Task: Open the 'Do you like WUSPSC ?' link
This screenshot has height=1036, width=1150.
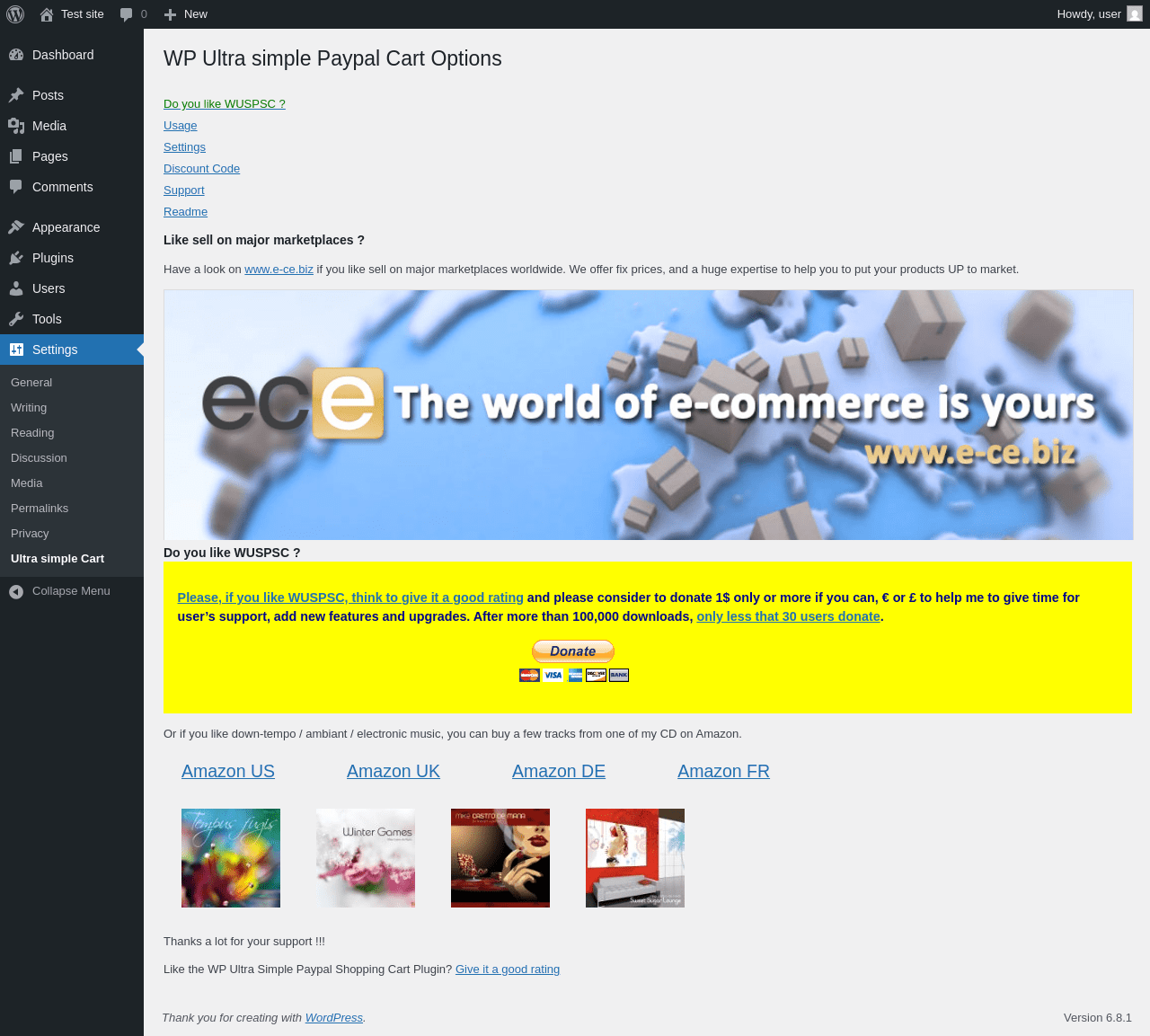Action: [225, 104]
